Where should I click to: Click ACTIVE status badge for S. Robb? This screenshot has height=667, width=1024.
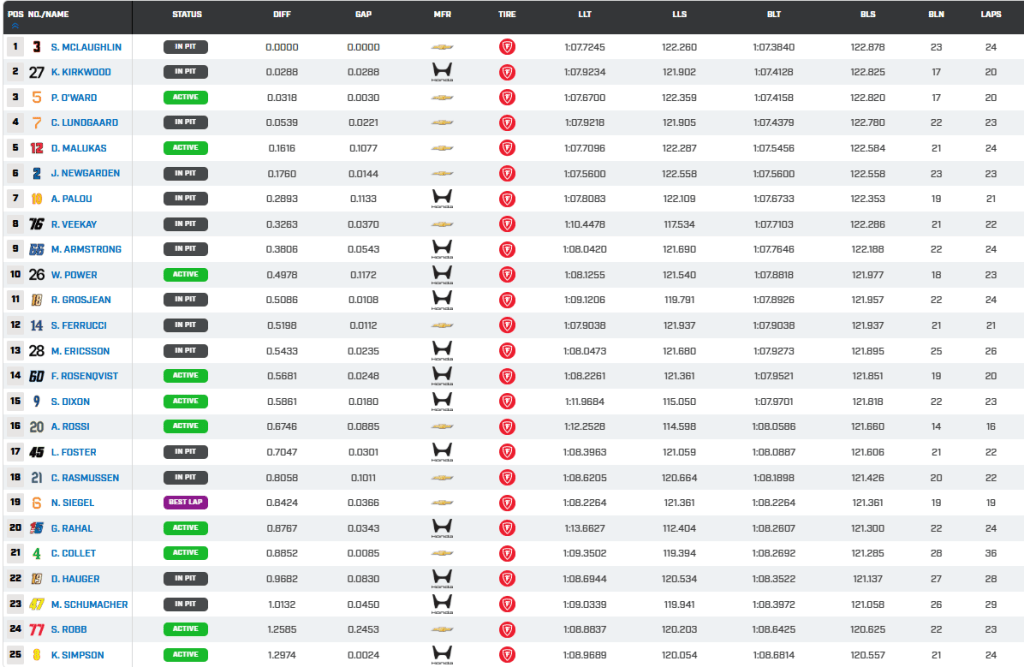point(185,629)
